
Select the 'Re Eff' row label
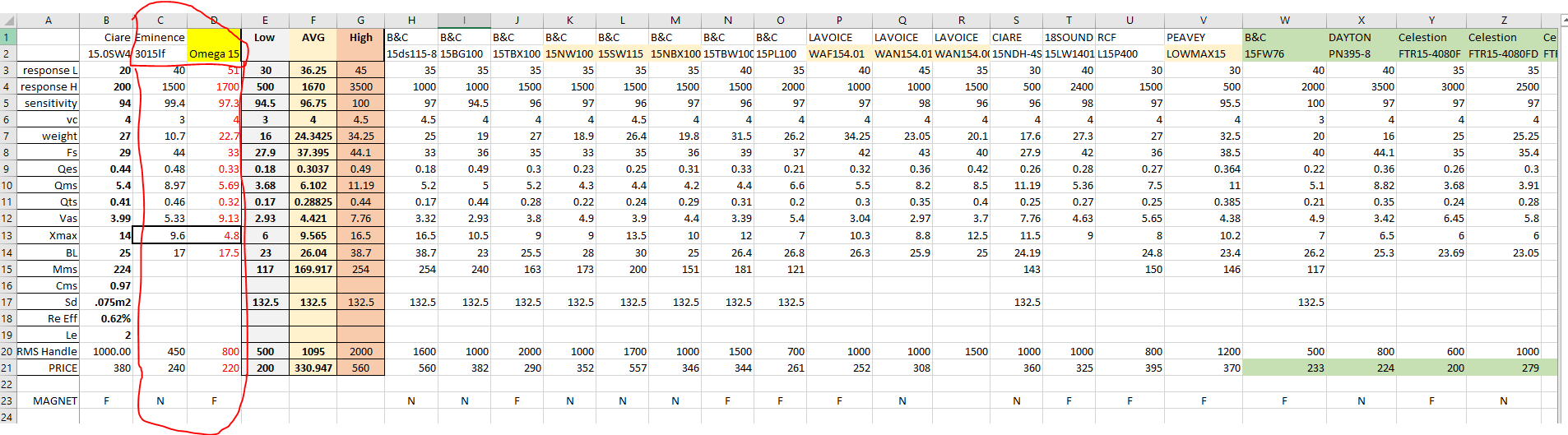(49, 318)
